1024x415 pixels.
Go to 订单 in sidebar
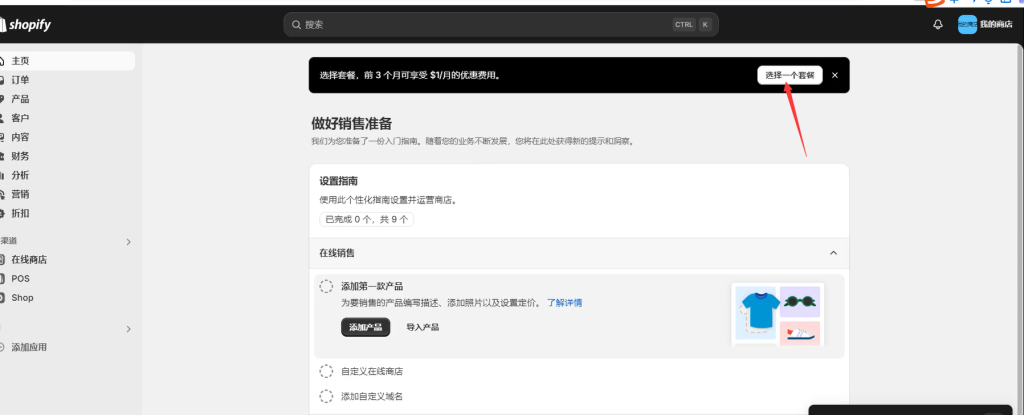click(x=20, y=80)
